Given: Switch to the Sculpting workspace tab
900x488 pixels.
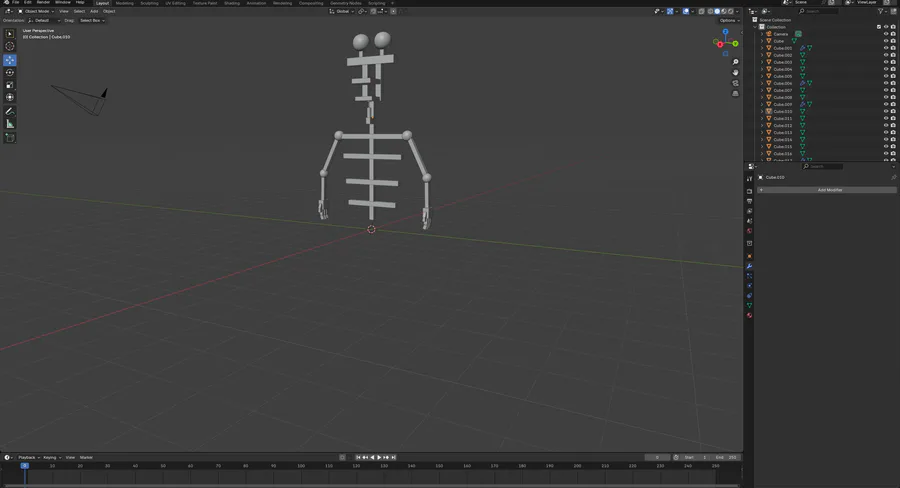Looking at the screenshot, I should [149, 3].
